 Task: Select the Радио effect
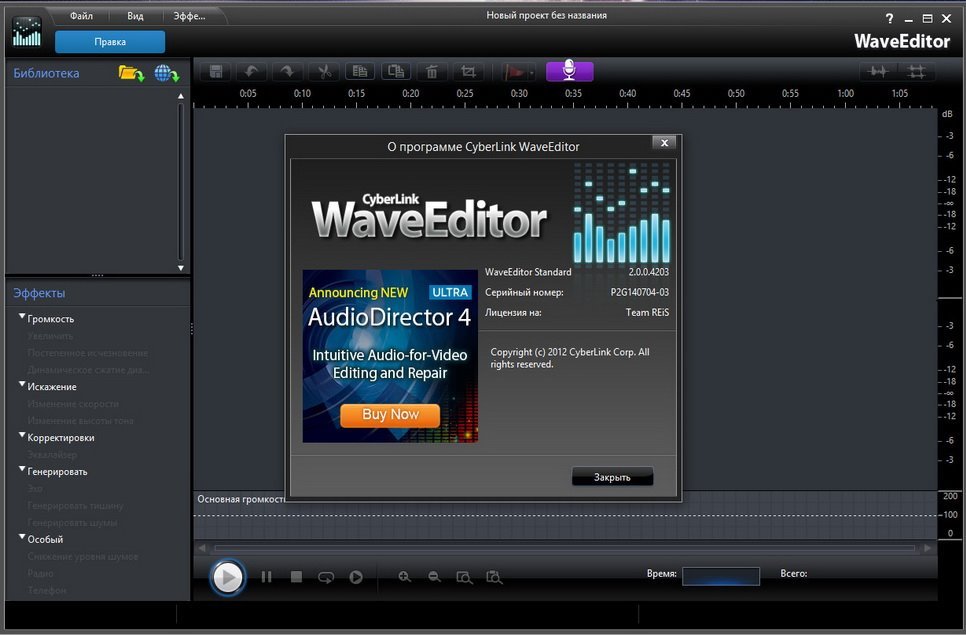(x=40, y=573)
